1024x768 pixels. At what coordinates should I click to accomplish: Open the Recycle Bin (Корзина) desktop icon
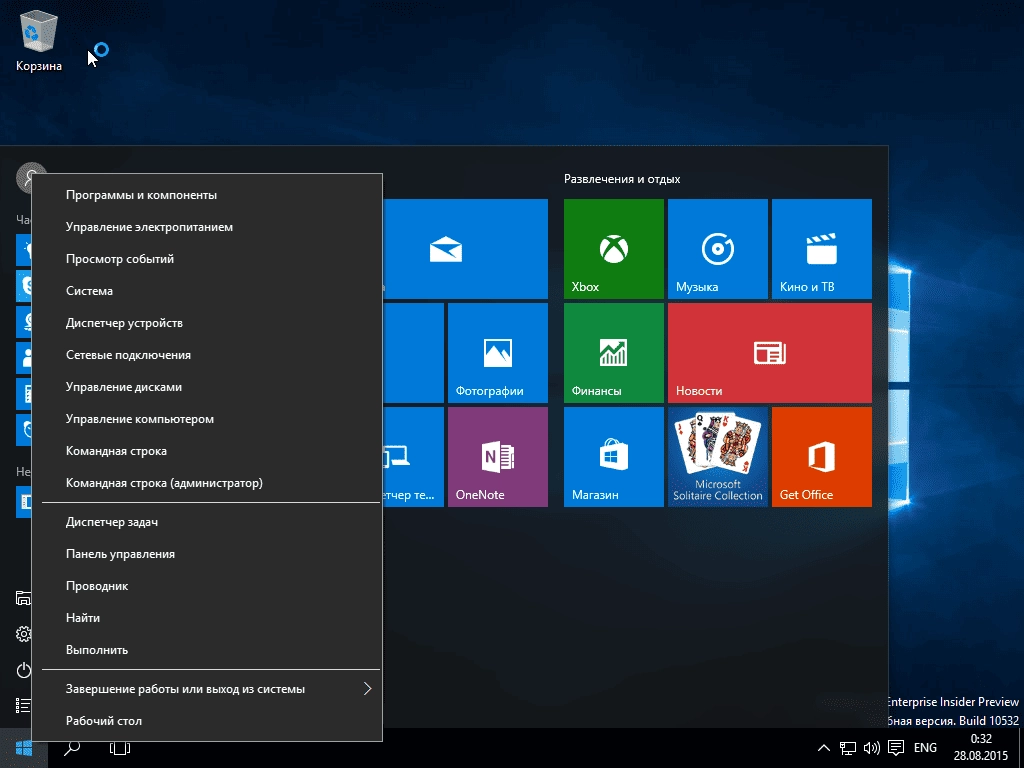(39, 40)
